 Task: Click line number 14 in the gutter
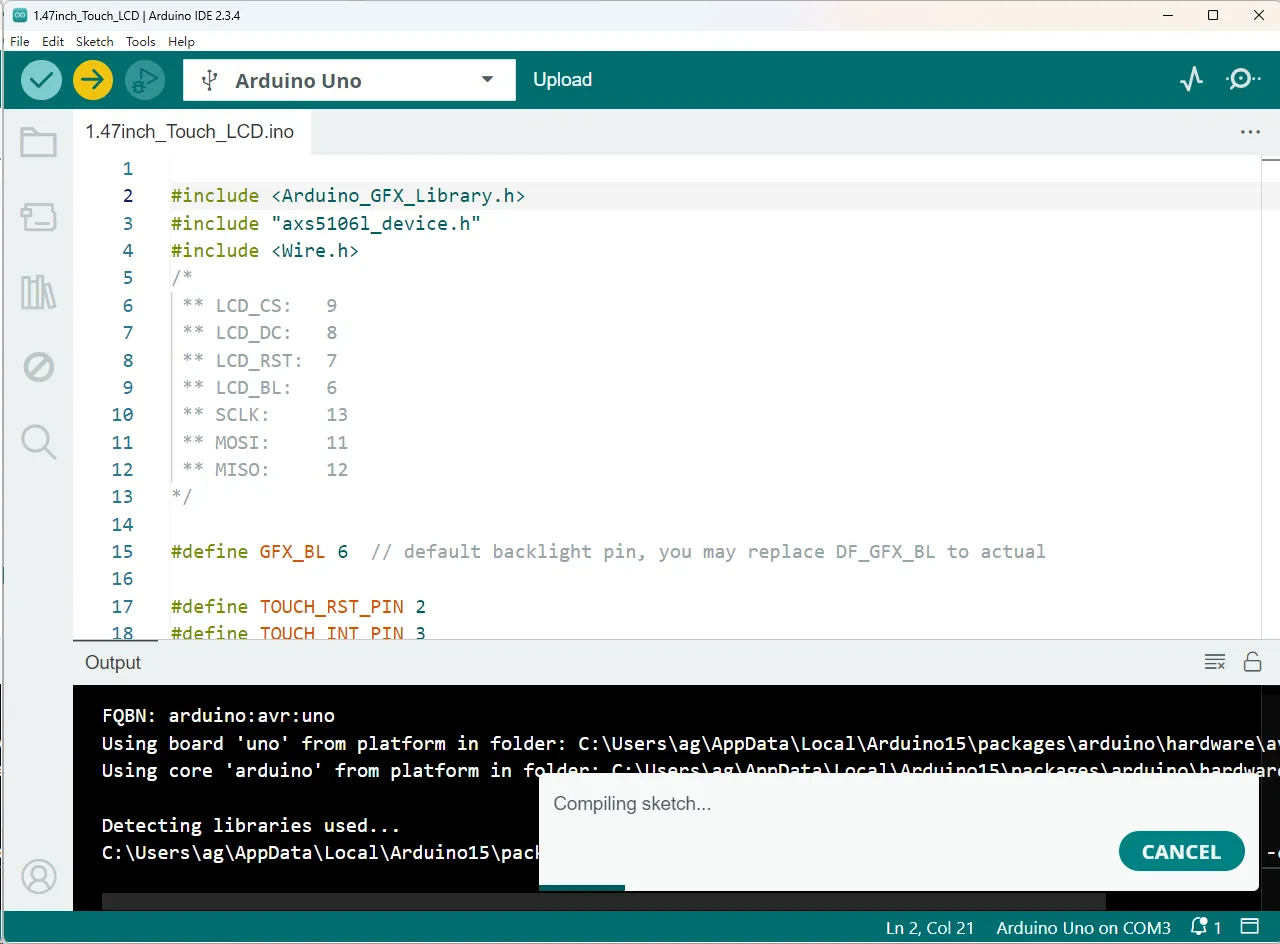[122, 524]
